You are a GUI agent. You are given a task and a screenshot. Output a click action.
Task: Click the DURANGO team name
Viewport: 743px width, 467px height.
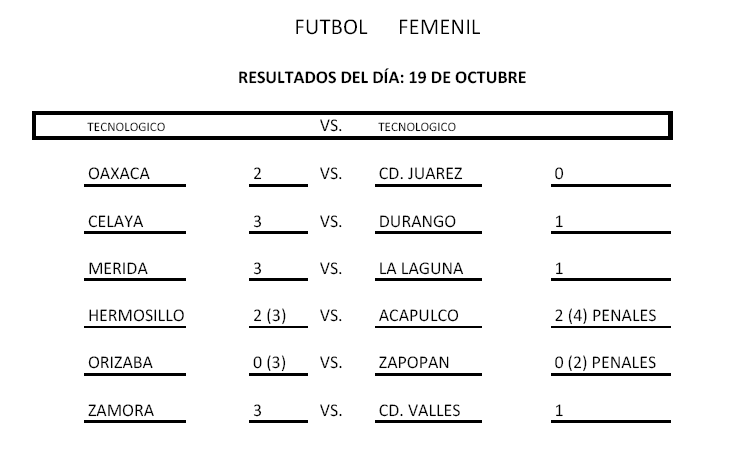(x=418, y=222)
